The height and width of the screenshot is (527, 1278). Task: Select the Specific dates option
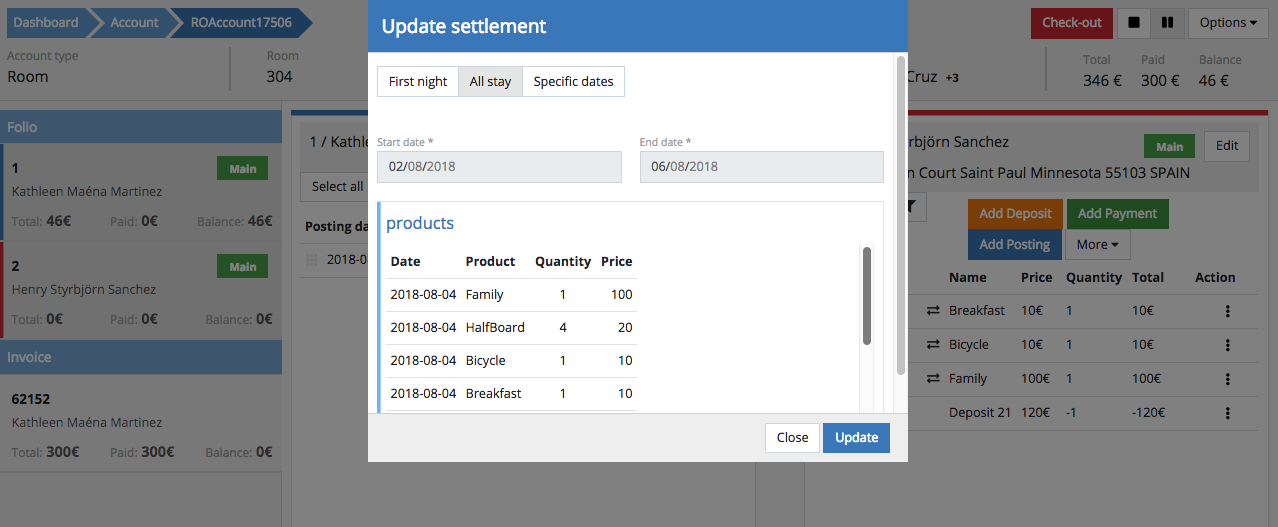coord(573,82)
